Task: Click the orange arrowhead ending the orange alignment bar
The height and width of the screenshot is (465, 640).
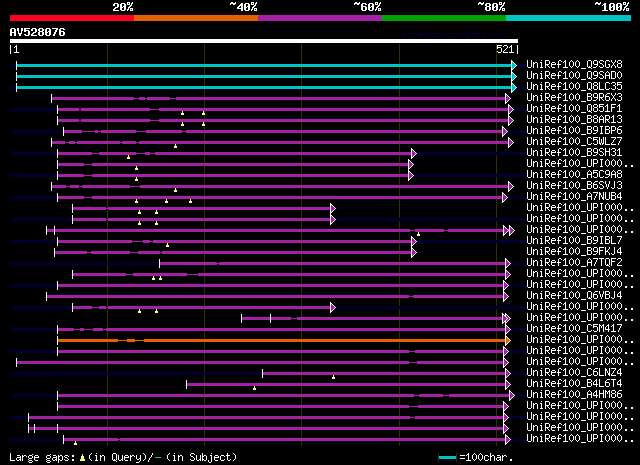Action: pos(508,340)
